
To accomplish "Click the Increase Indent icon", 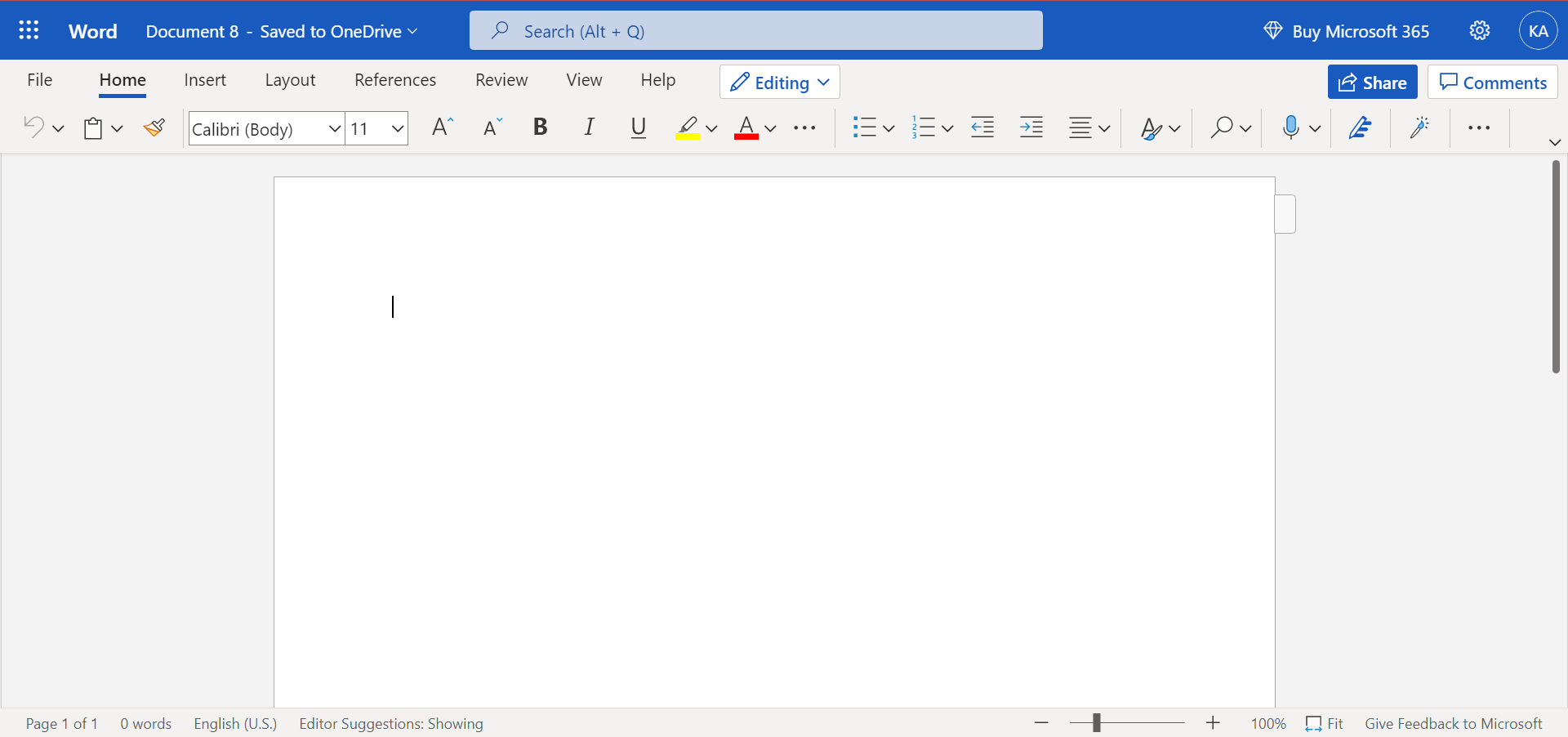I will coord(1031,127).
